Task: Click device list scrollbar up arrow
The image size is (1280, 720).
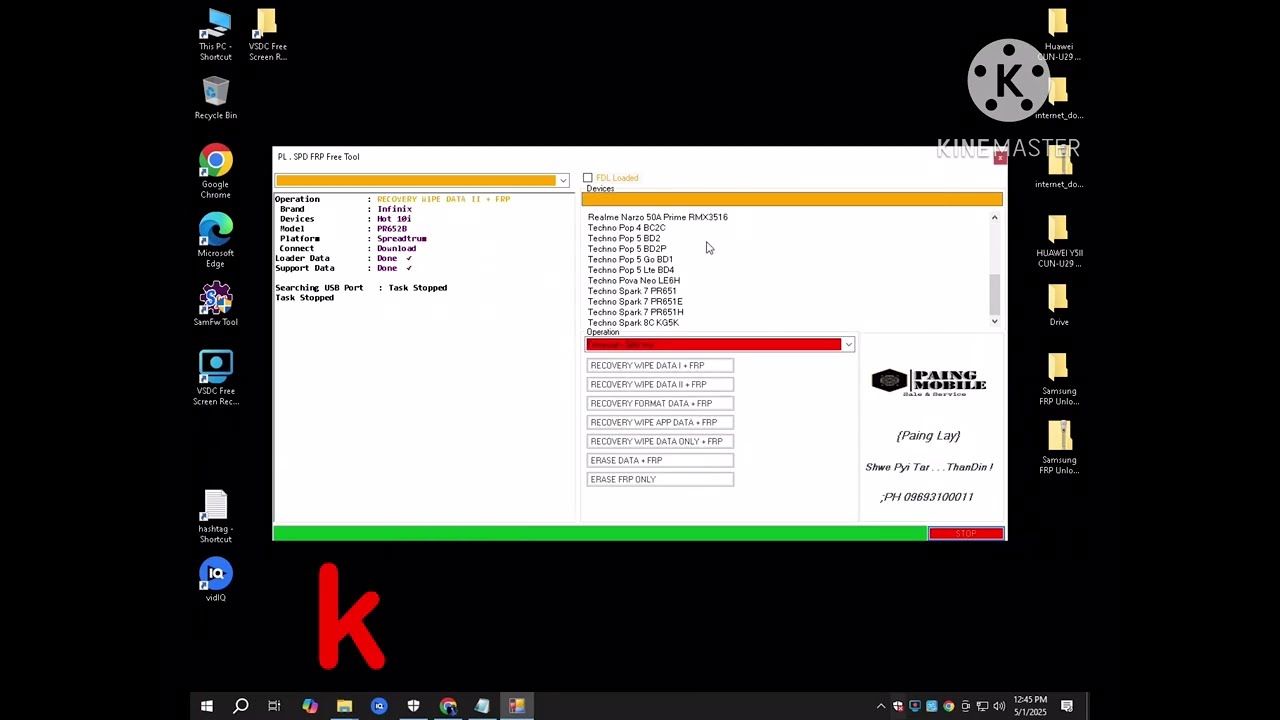Action: tap(994, 217)
